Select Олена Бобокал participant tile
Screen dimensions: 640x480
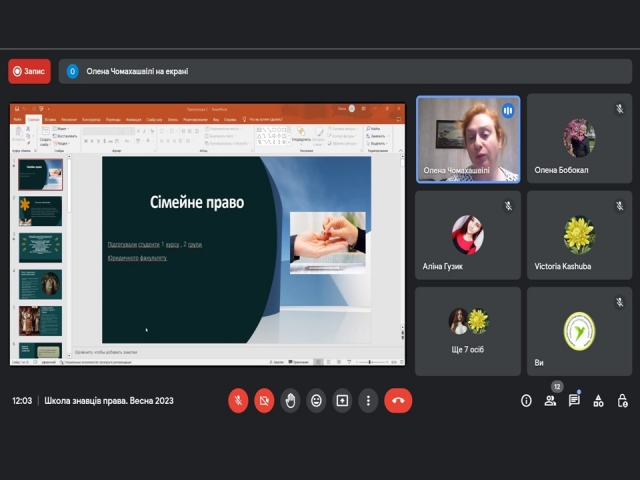point(580,138)
